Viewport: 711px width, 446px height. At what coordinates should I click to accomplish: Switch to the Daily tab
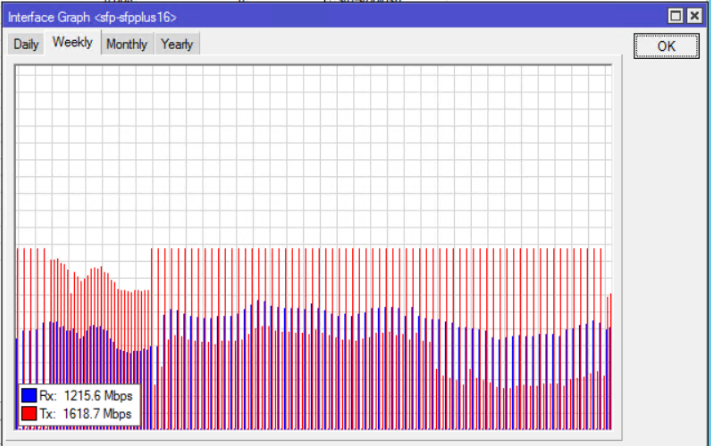(x=26, y=44)
